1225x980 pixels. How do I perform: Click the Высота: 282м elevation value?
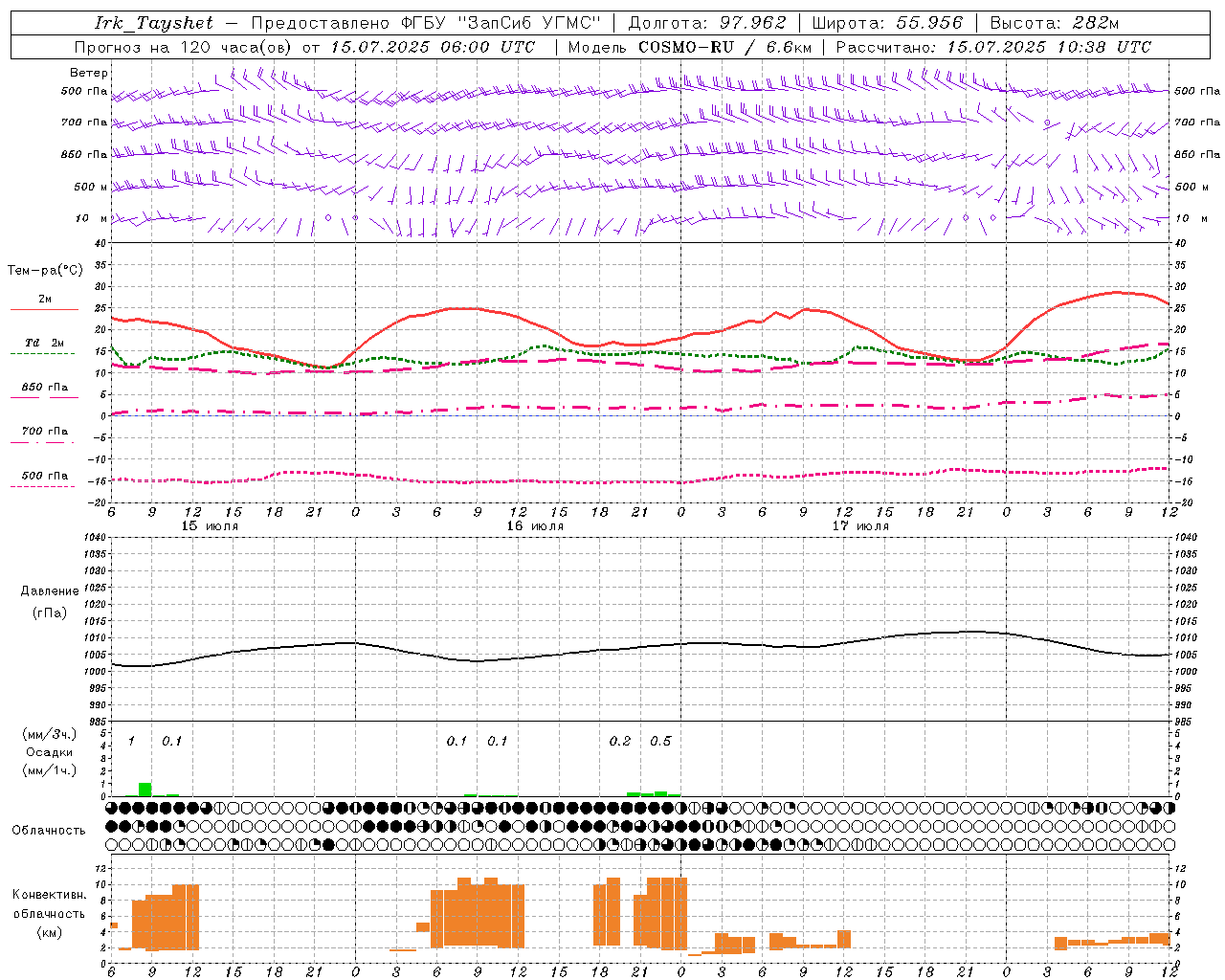[x=1055, y=23]
